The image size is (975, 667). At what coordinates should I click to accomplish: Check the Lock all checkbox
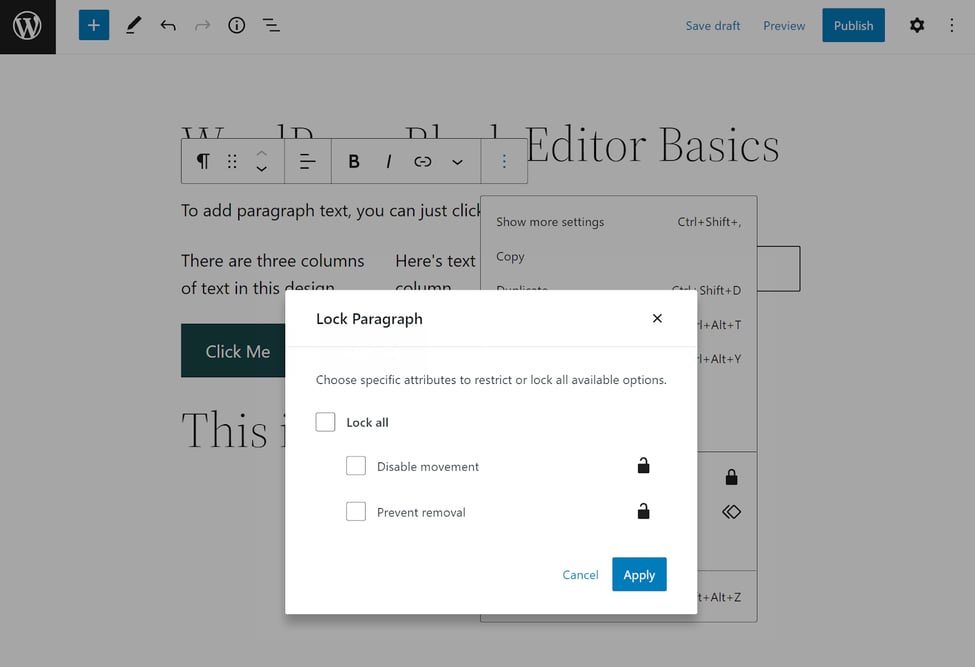325,422
